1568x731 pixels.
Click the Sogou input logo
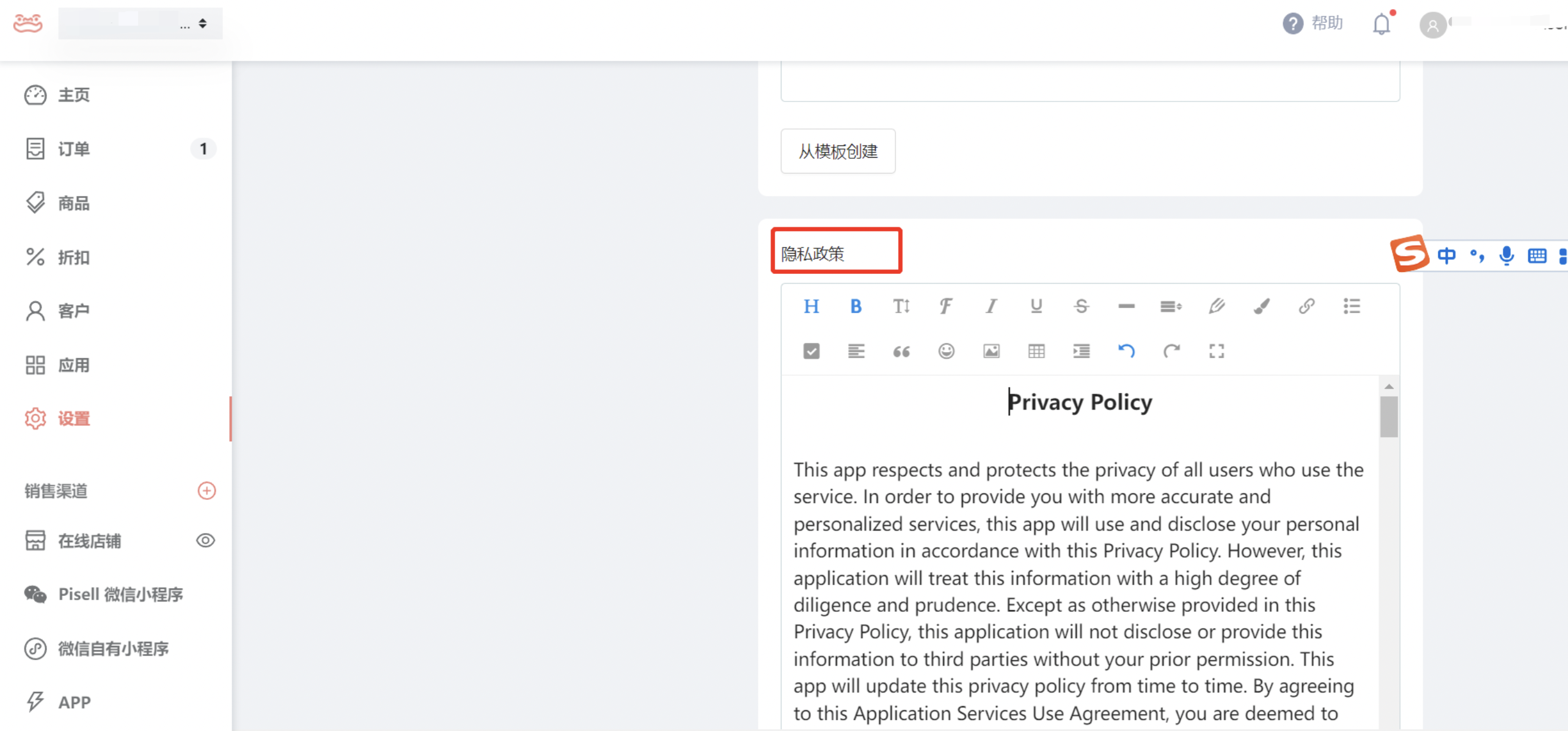(1409, 253)
